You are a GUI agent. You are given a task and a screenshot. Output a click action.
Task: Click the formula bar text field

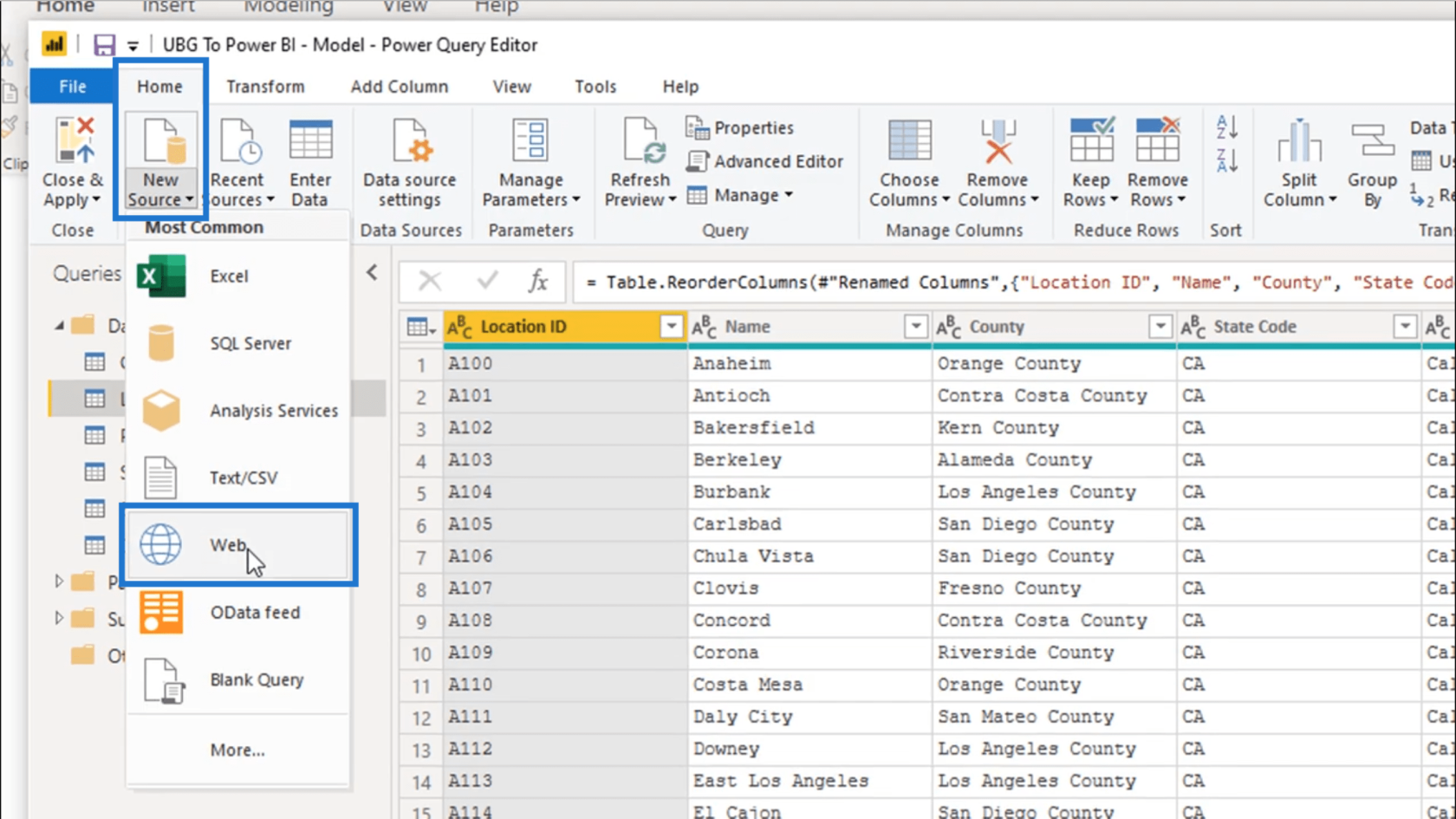pos(1014,283)
